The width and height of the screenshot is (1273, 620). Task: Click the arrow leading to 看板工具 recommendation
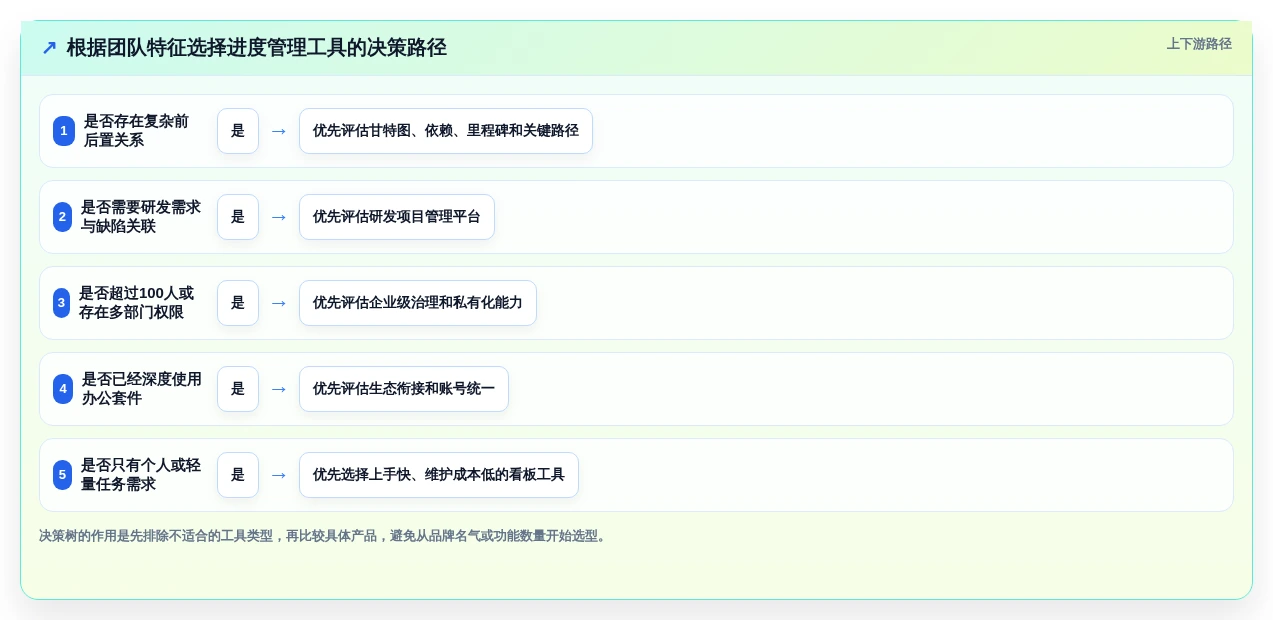[x=279, y=475]
